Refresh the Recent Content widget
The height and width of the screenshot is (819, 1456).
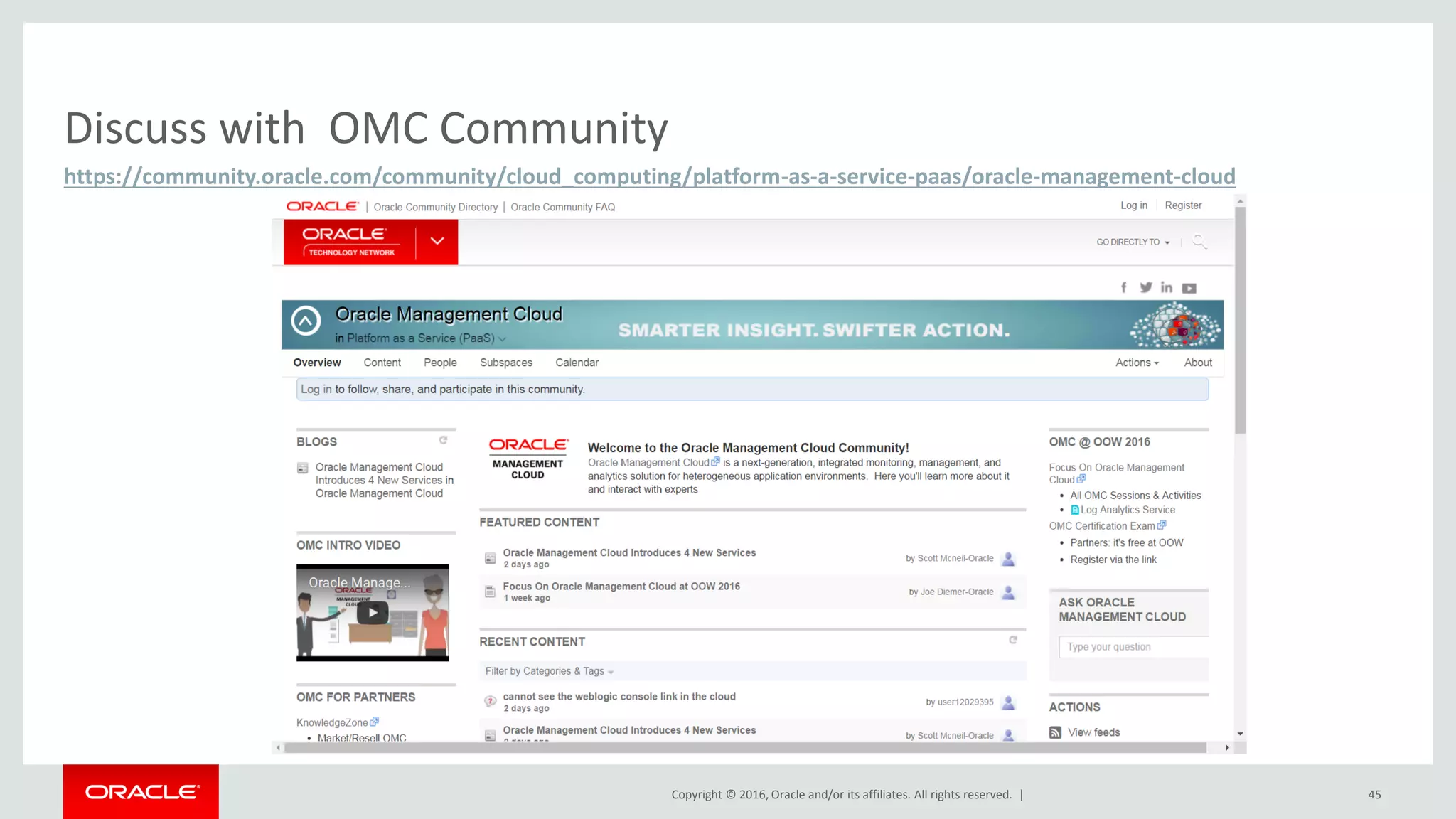click(1013, 640)
